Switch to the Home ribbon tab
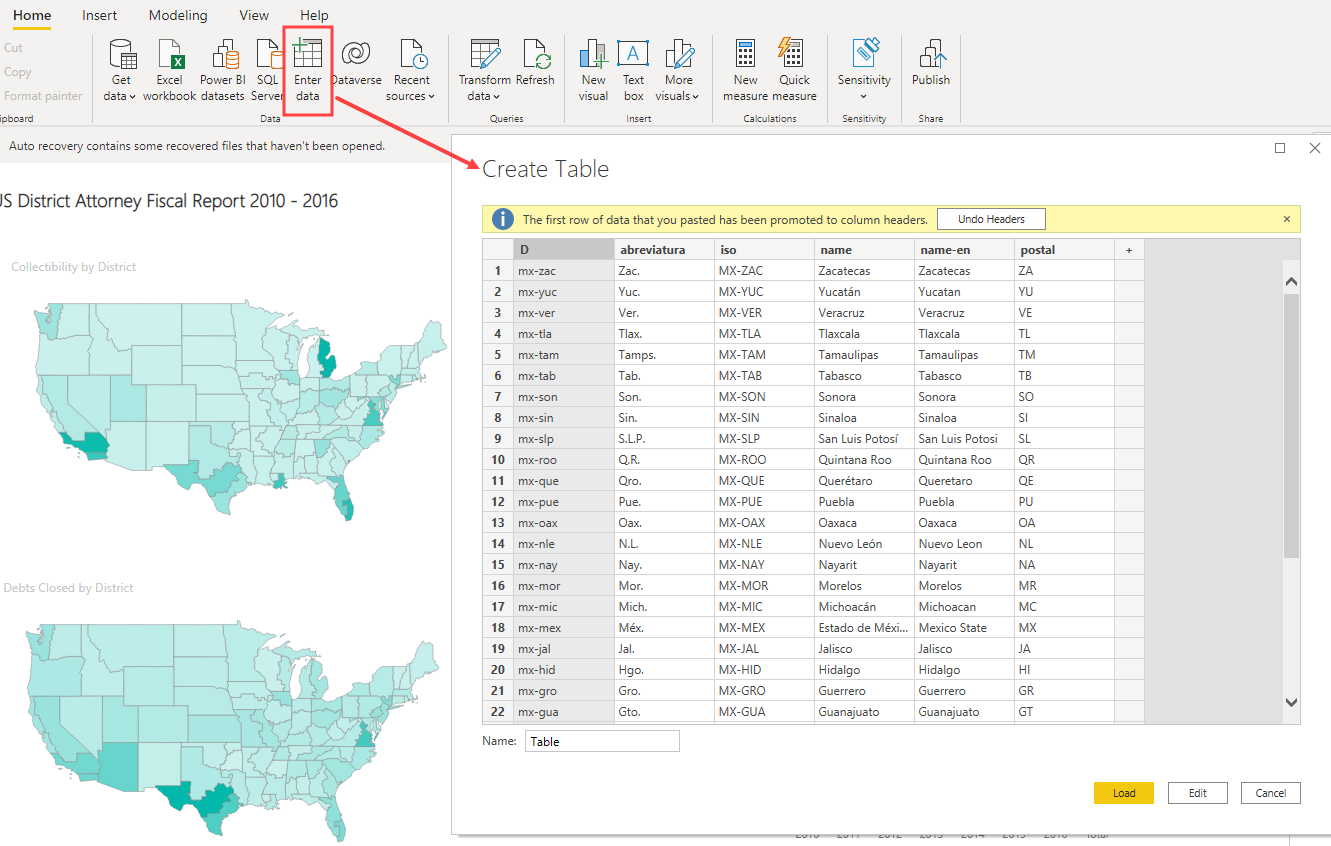The image size is (1331, 846). coord(32,15)
